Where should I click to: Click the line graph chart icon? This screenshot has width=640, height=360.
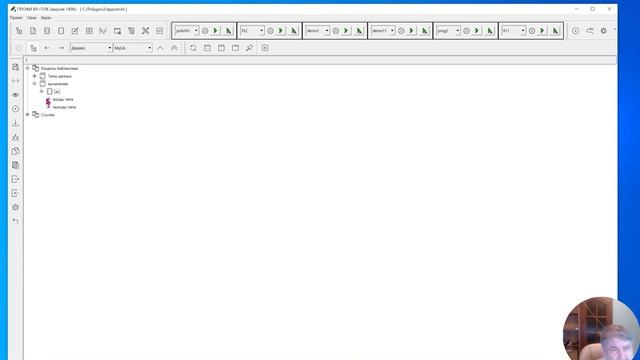click(x=103, y=31)
